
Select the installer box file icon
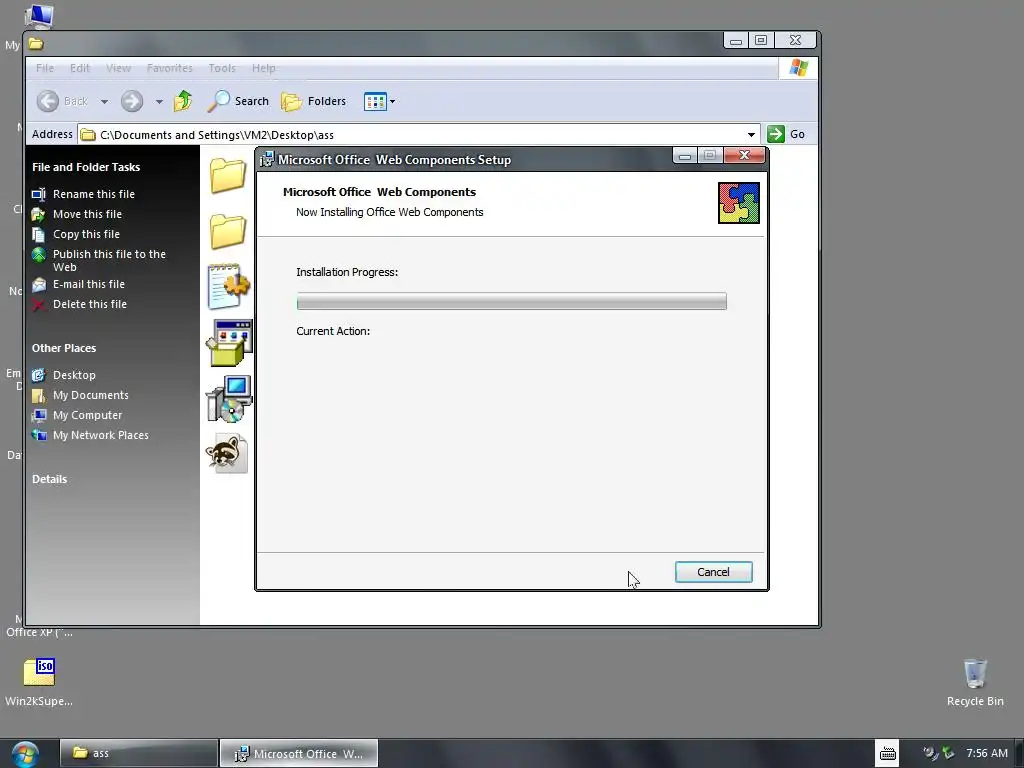point(229,343)
